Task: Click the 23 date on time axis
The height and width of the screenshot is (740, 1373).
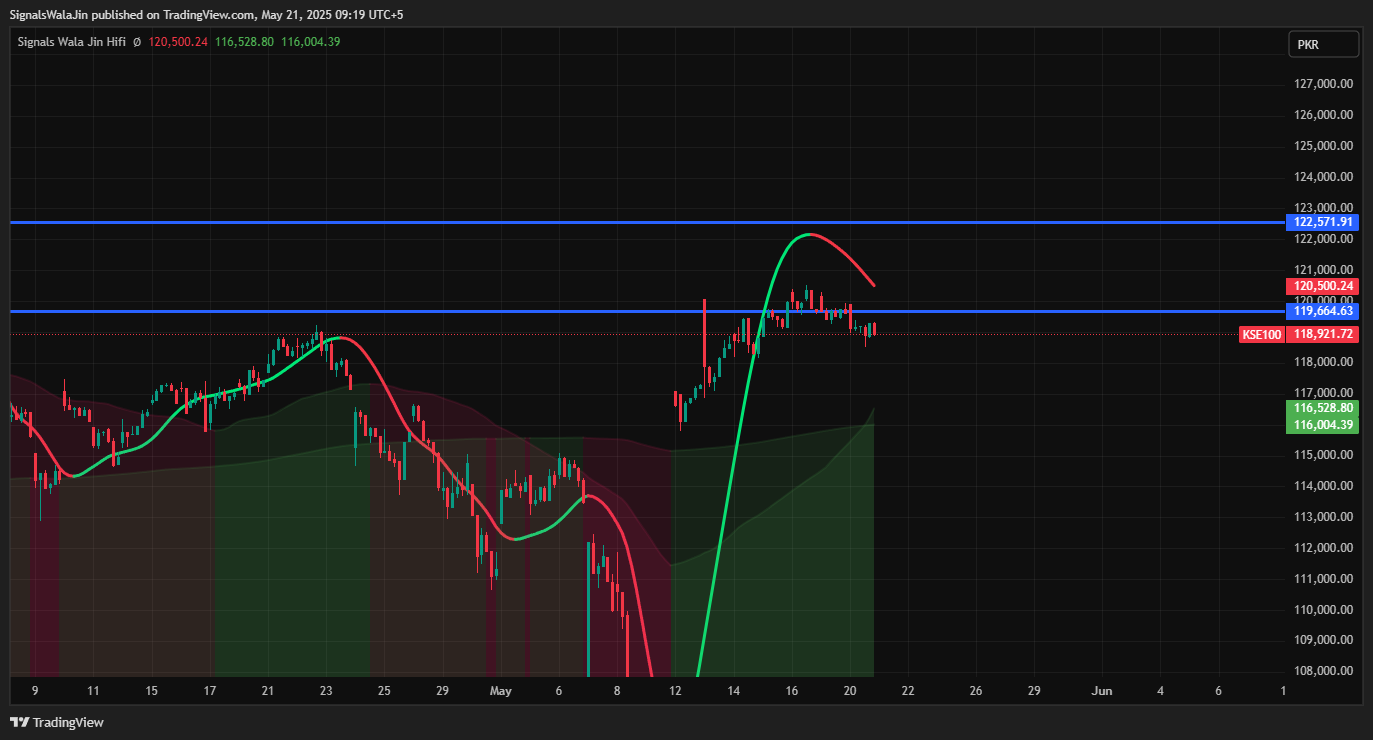Action: point(326,691)
